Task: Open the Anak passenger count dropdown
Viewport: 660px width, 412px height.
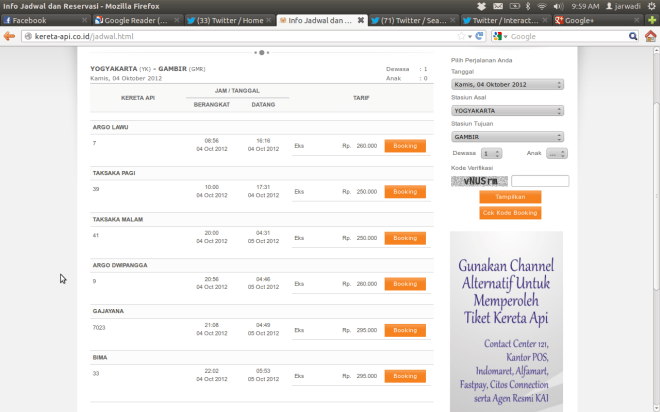Action: [557, 154]
